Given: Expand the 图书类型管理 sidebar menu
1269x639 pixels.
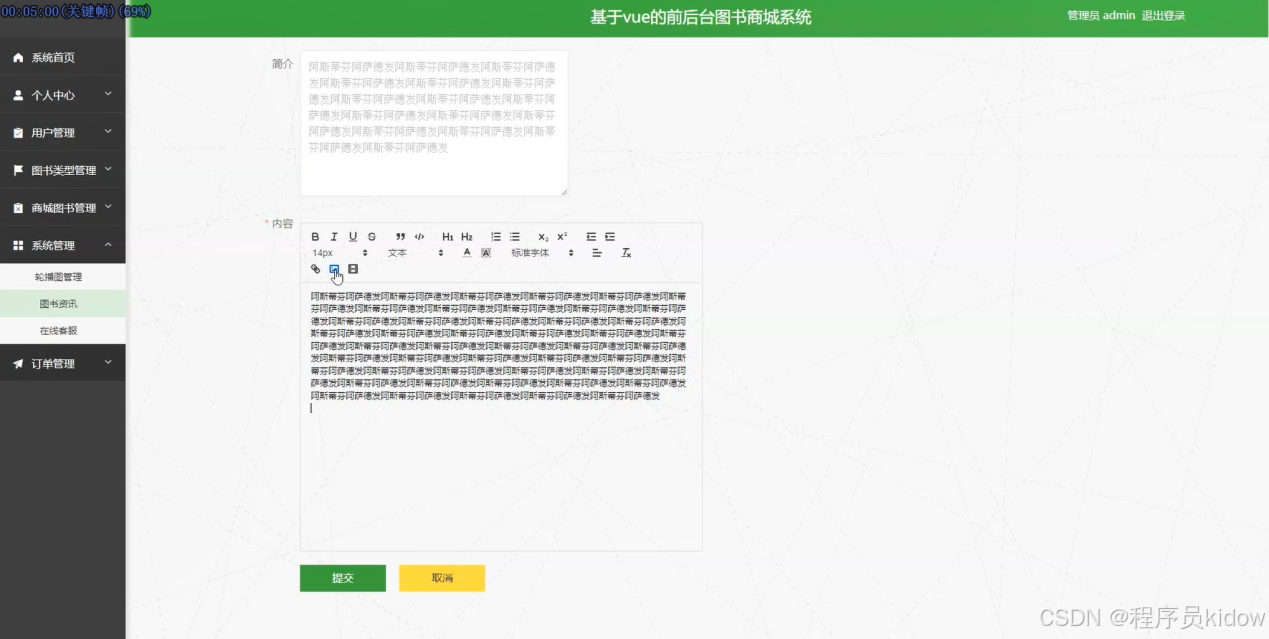Looking at the screenshot, I should [x=63, y=170].
